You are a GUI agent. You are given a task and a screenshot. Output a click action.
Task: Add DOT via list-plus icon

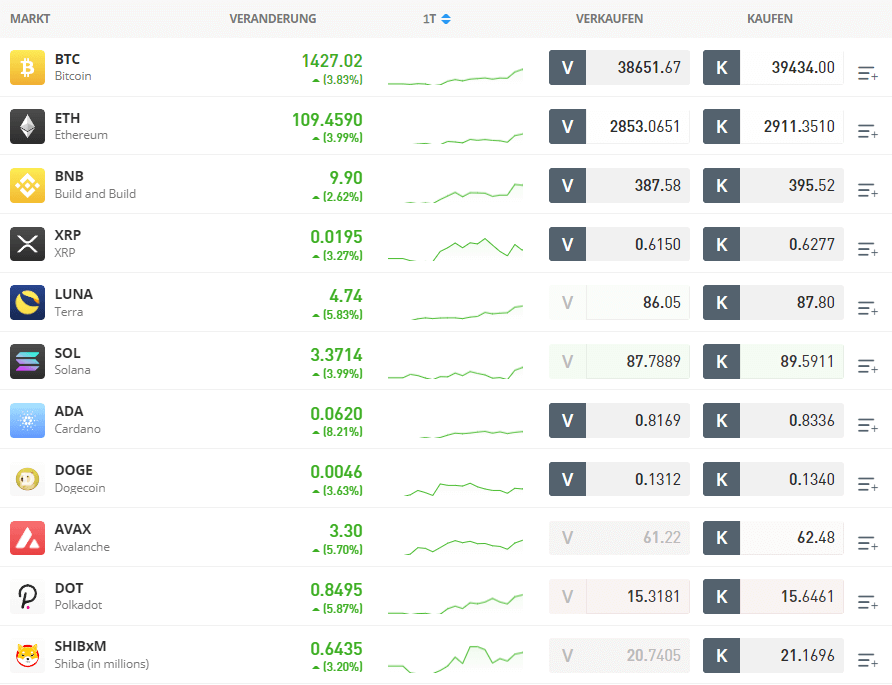pos(868,602)
